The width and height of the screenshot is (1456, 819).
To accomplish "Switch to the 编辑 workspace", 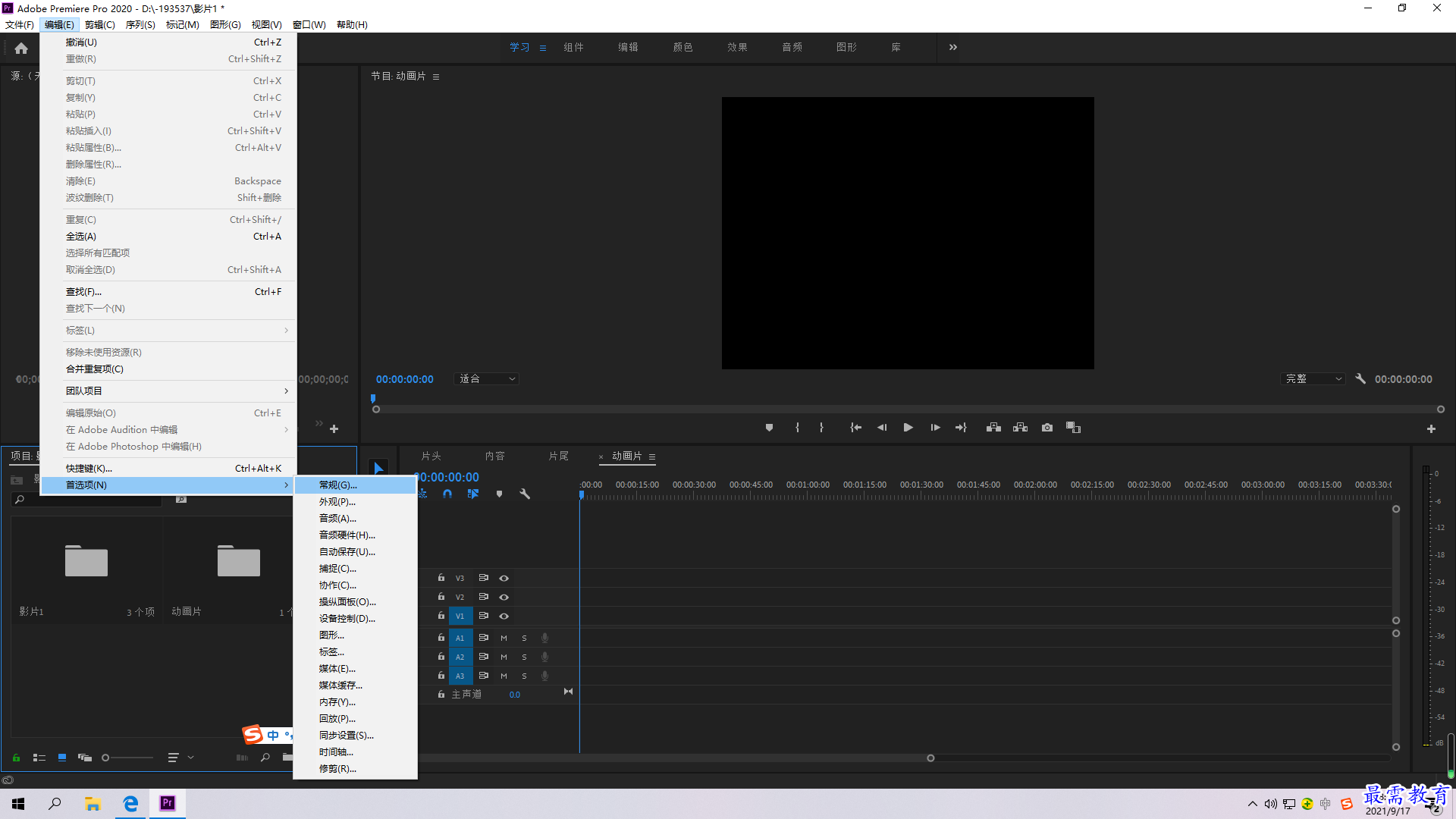I will [628, 47].
